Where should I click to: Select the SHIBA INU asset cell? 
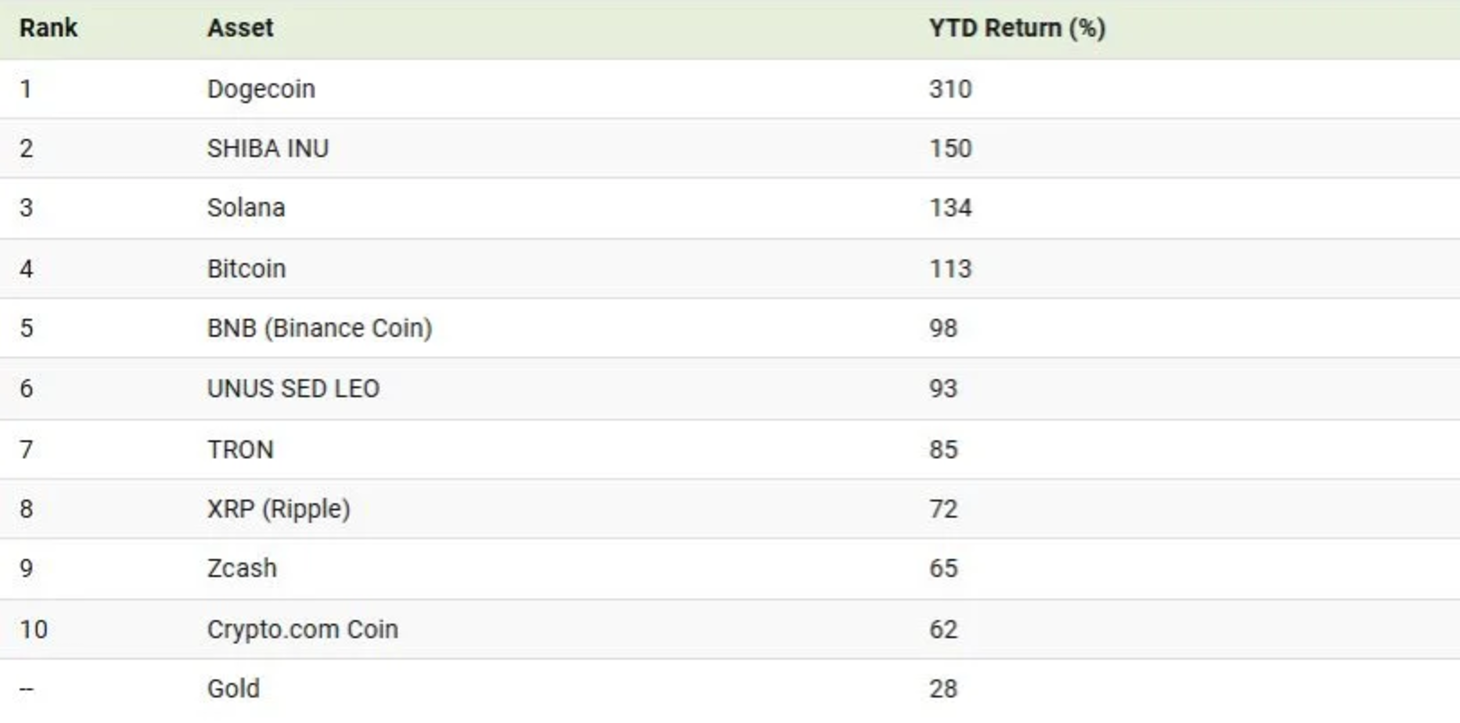coord(268,148)
